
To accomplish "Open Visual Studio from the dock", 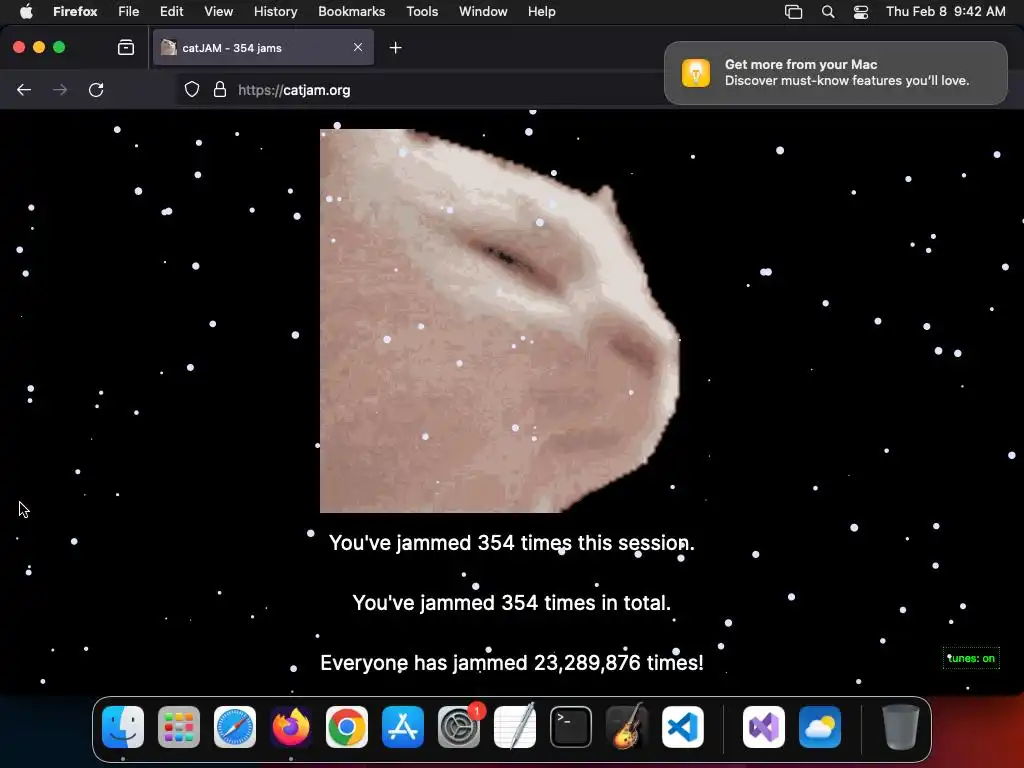I will [x=764, y=727].
